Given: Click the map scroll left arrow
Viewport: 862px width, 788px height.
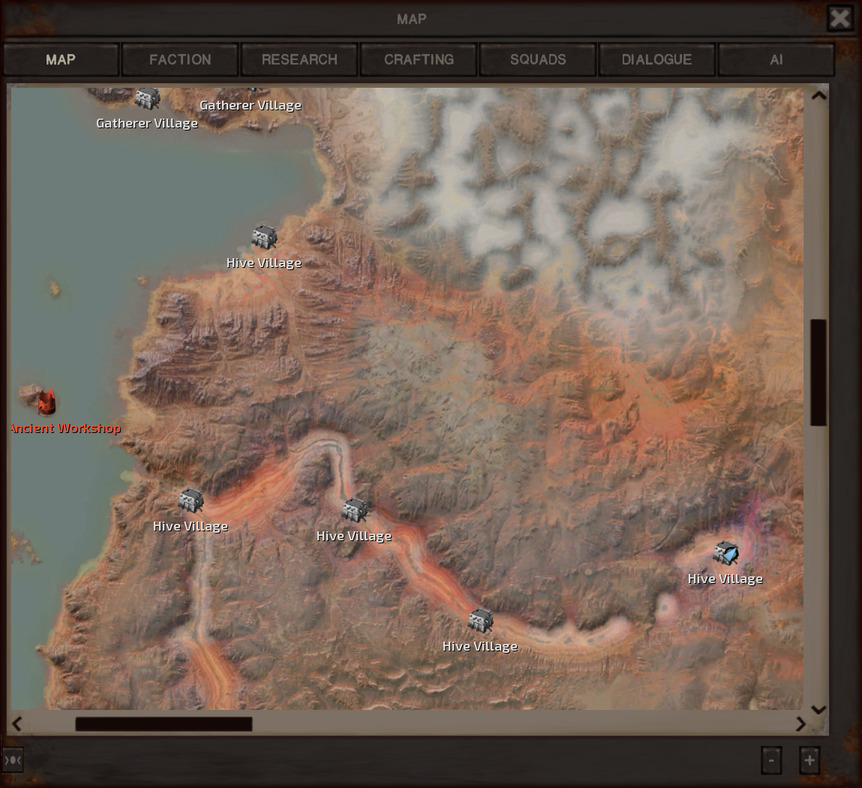Looking at the screenshot, I should pos(17,724).
